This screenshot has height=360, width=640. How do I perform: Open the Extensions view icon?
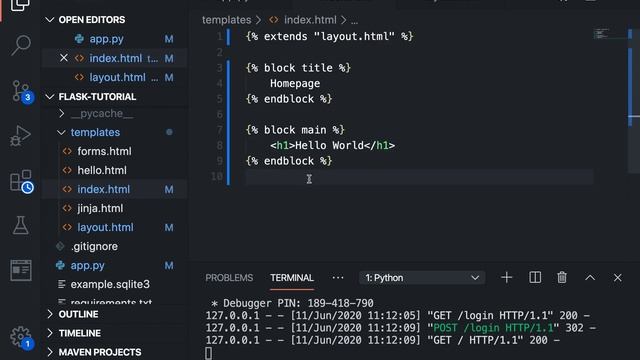click(x=21, y=181)
